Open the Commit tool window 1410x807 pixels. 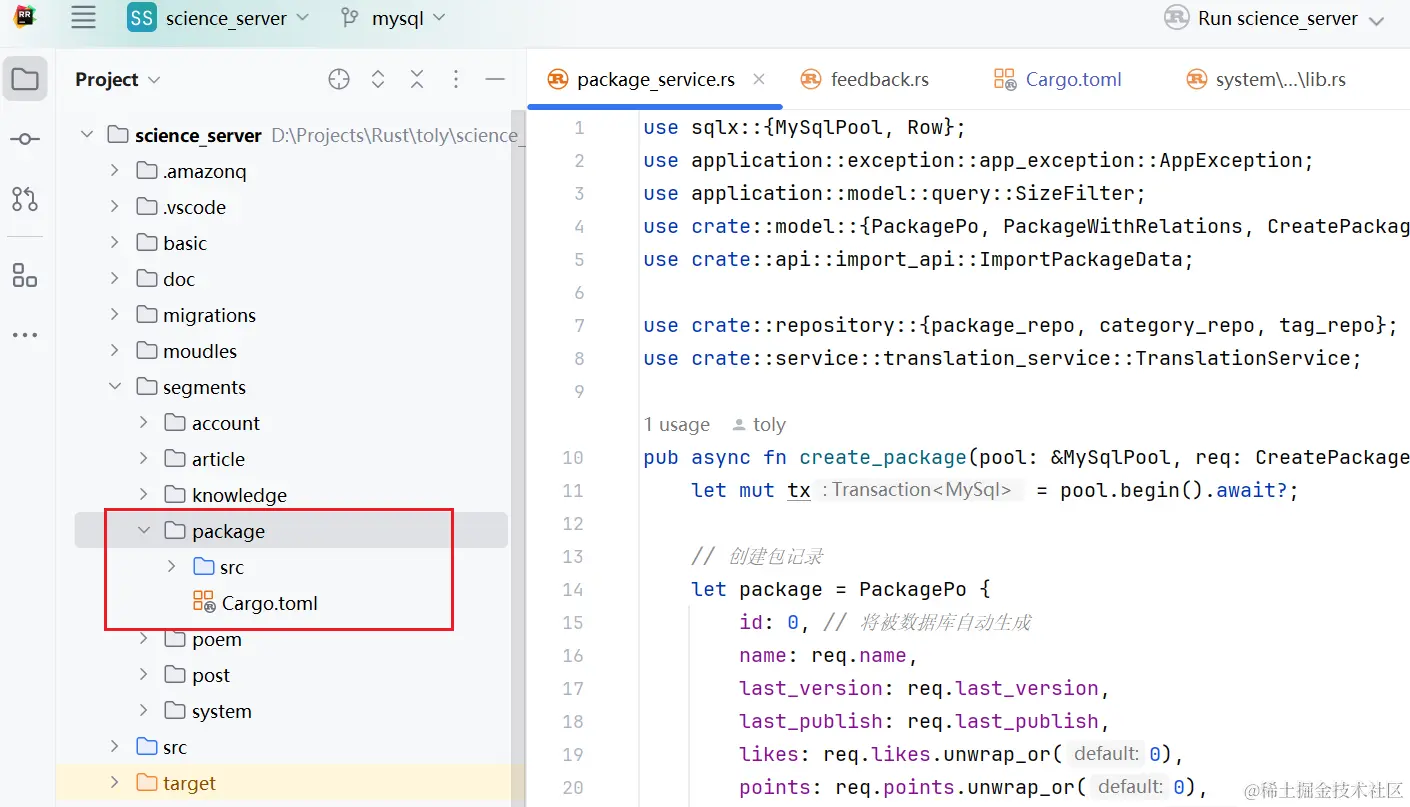(25, 139)
